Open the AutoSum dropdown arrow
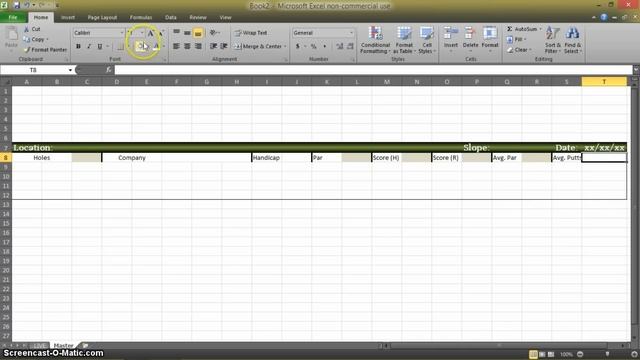640x360 pixels. pos(540,29)
